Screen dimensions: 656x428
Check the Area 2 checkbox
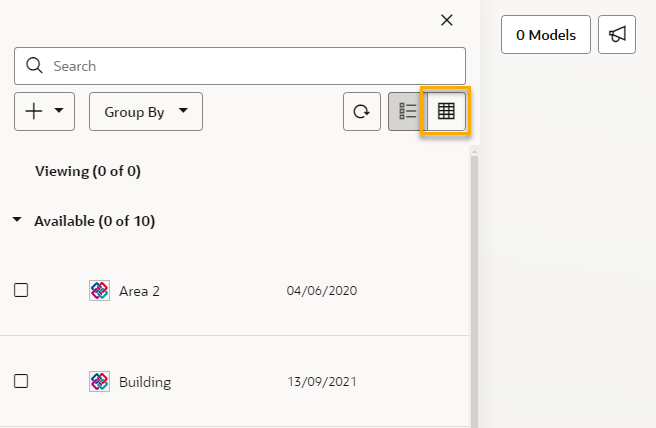coord(21,290)
